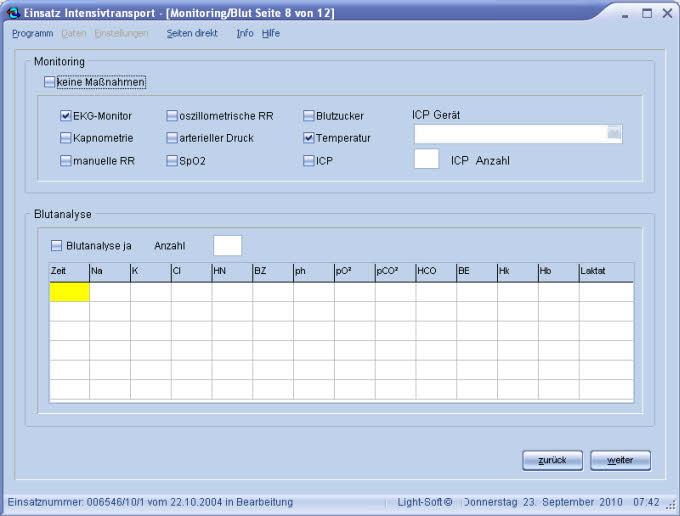Click the K column header

point(151,272)
